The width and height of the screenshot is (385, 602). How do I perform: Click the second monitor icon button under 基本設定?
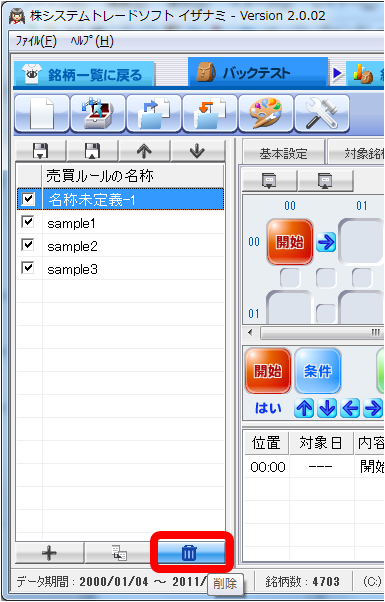(x=325, y=180)
